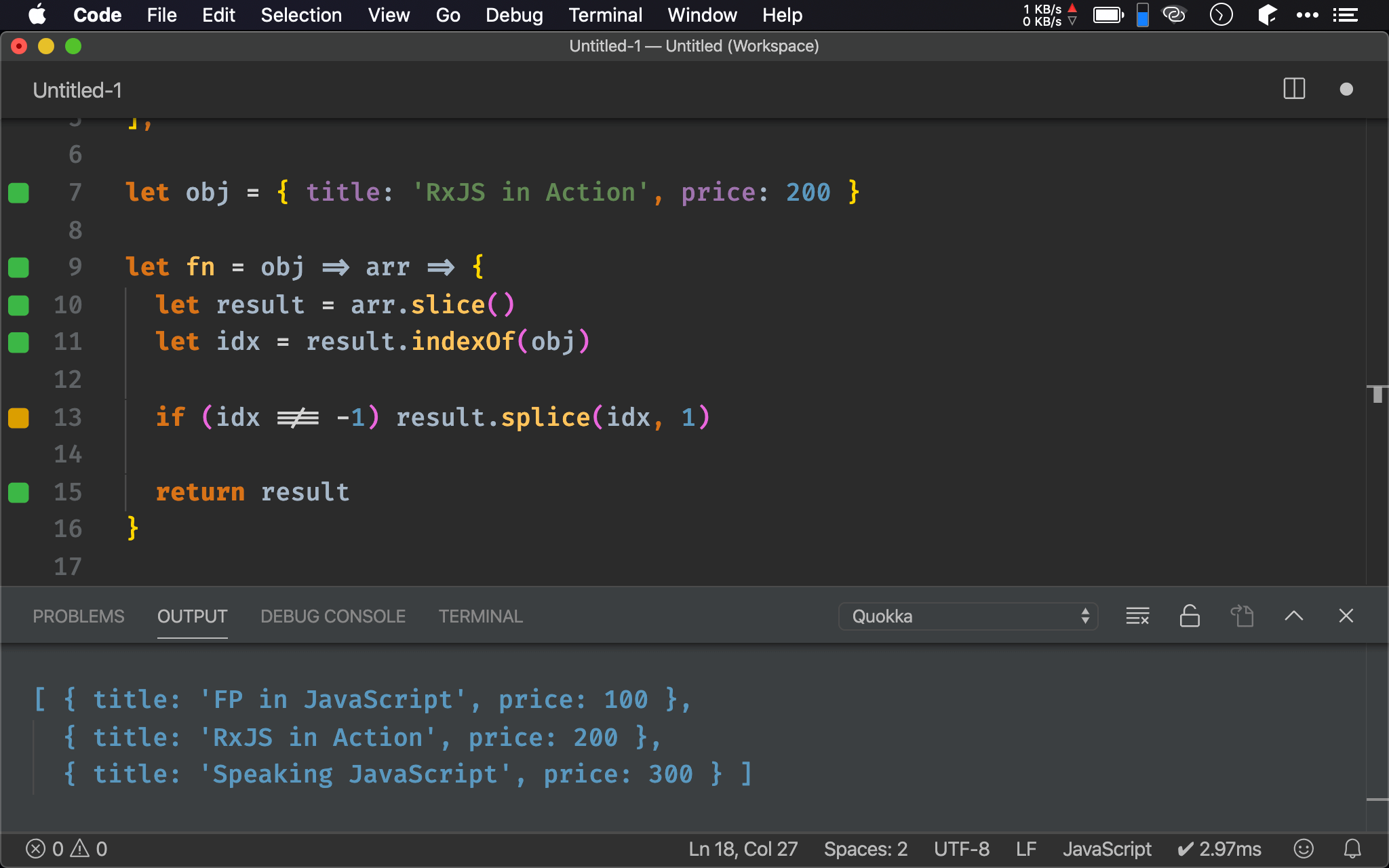Select the DEBUG CONSOLE tab
1389x868 pixels.
[x=331, y=615]
